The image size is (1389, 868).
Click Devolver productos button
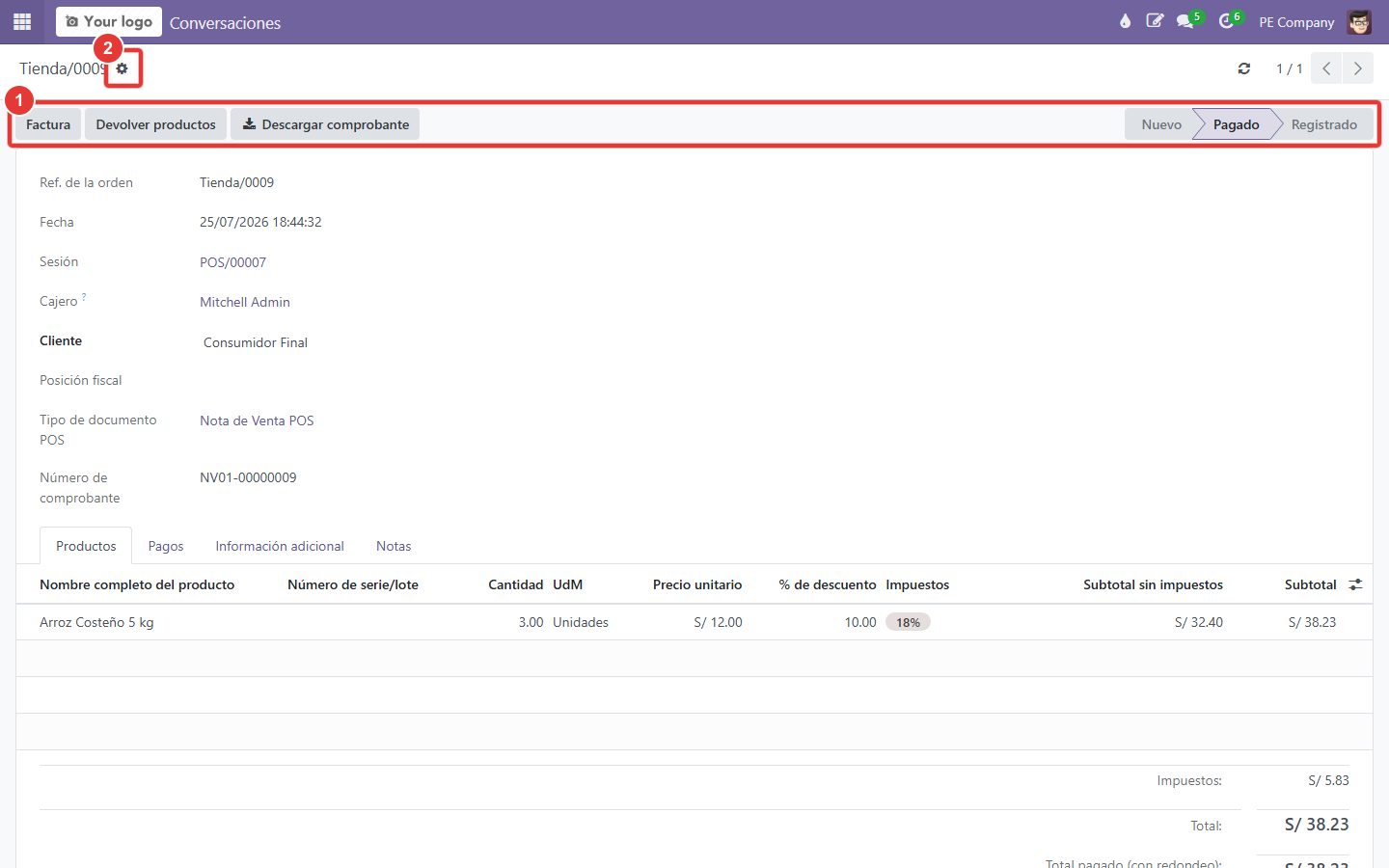156,124
